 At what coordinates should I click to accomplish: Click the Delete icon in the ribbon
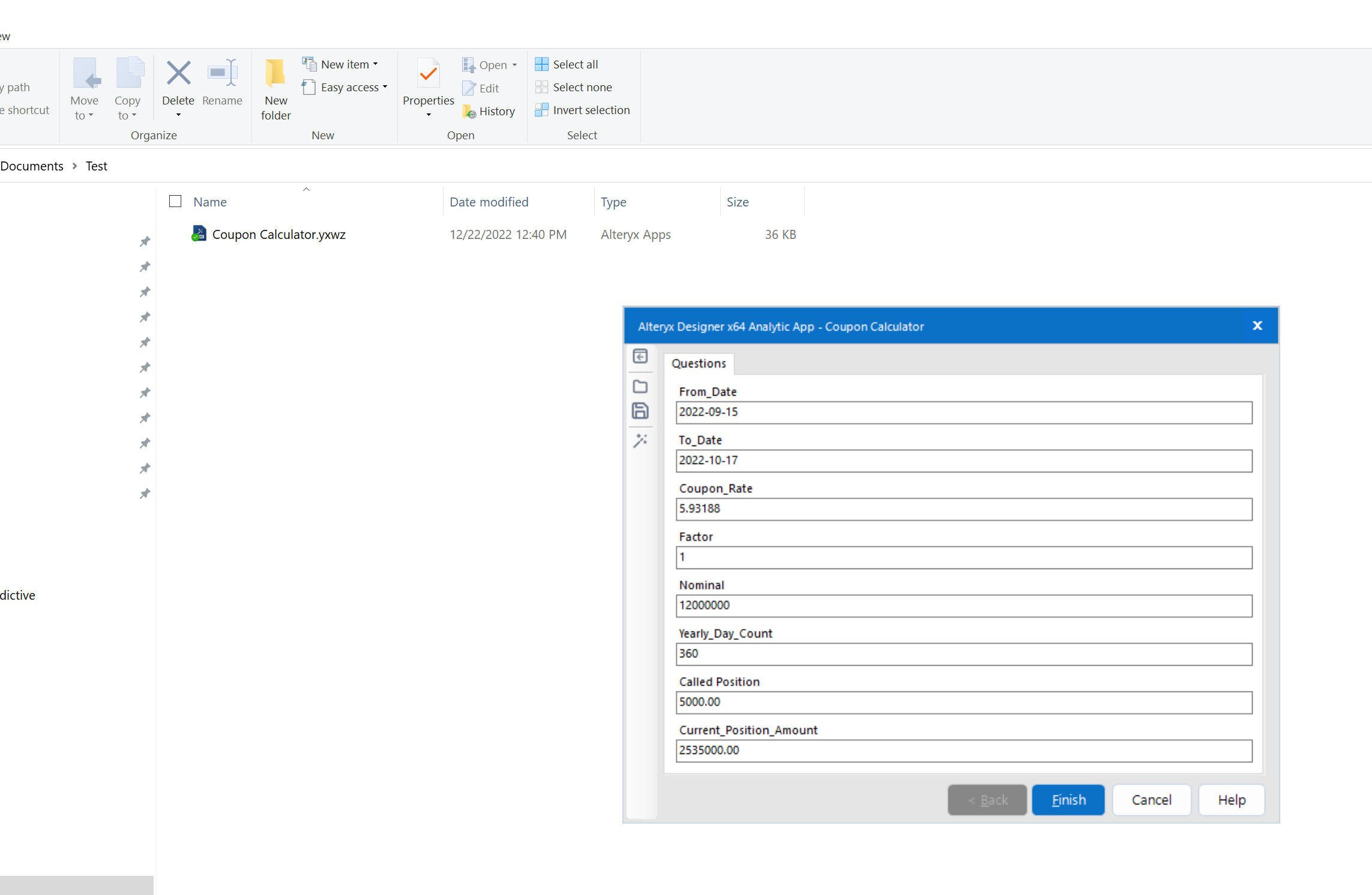tap(178, 73)
